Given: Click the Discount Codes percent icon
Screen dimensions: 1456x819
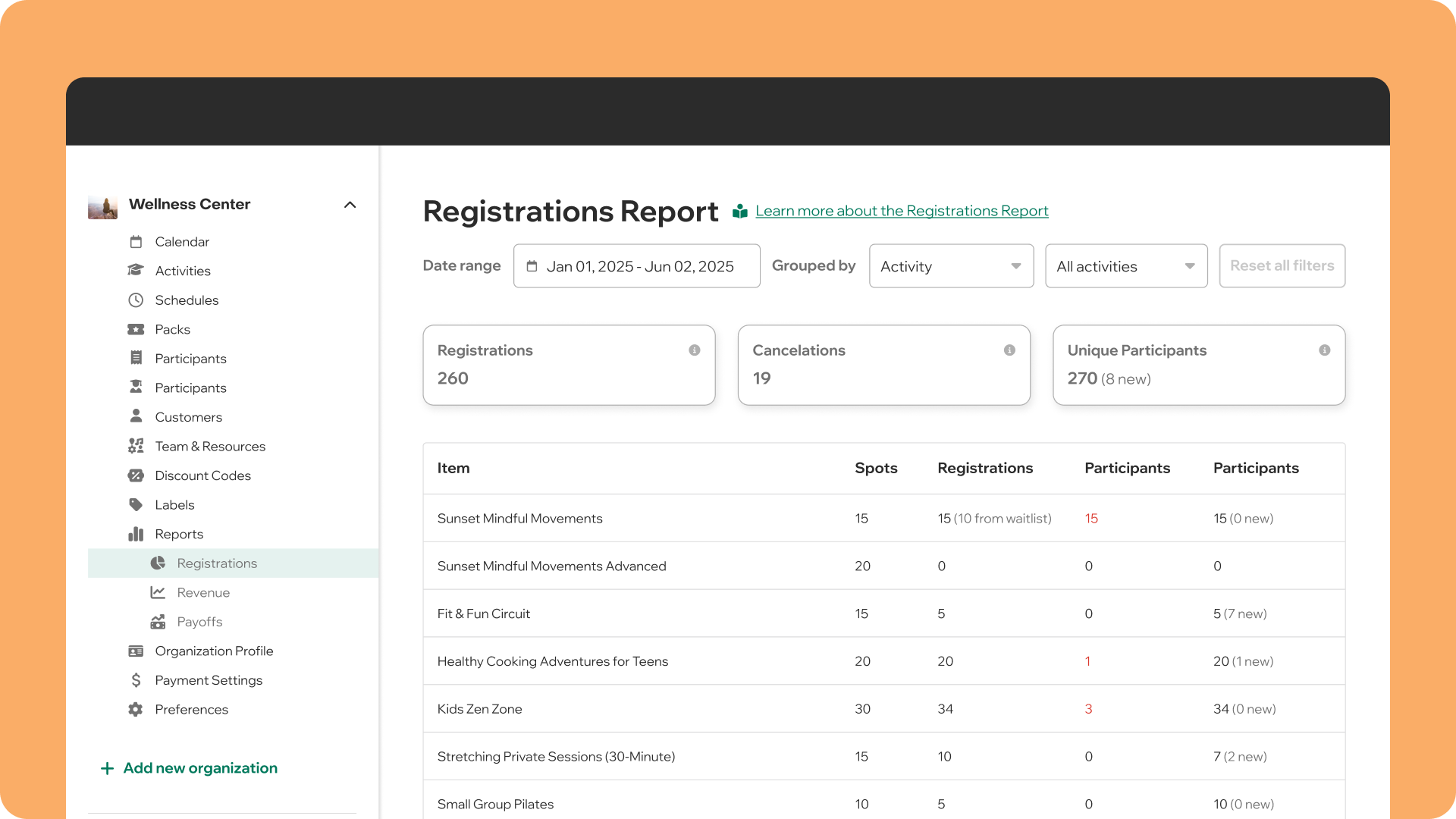Looking at the screenshot, I should click(x=136, y=475).
